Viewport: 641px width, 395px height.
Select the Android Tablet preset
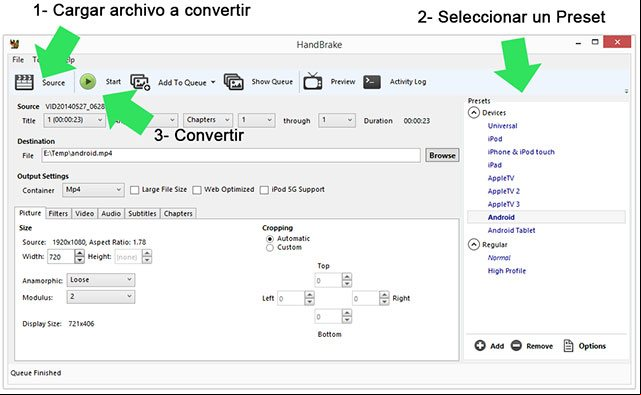pyautogui.click(x=511, y=231)
